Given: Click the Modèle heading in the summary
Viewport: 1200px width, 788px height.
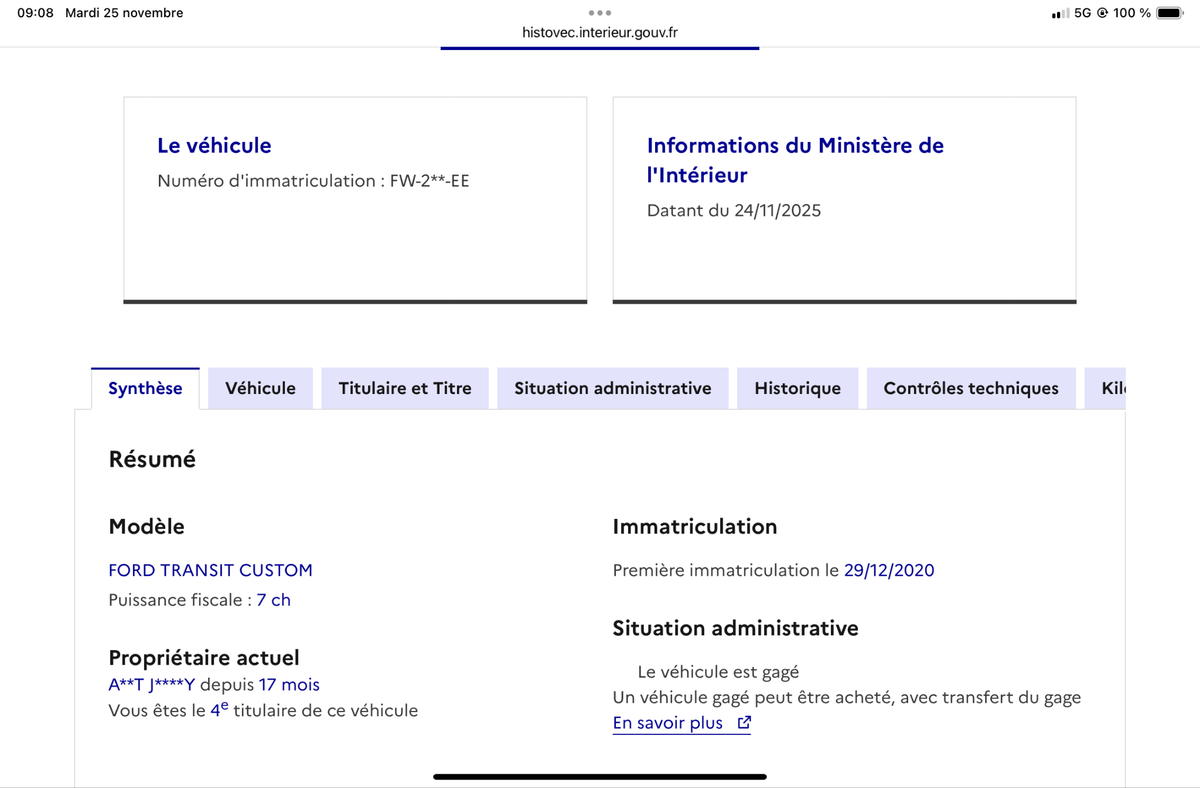Looking at the screenshot, I should [146, 526].
